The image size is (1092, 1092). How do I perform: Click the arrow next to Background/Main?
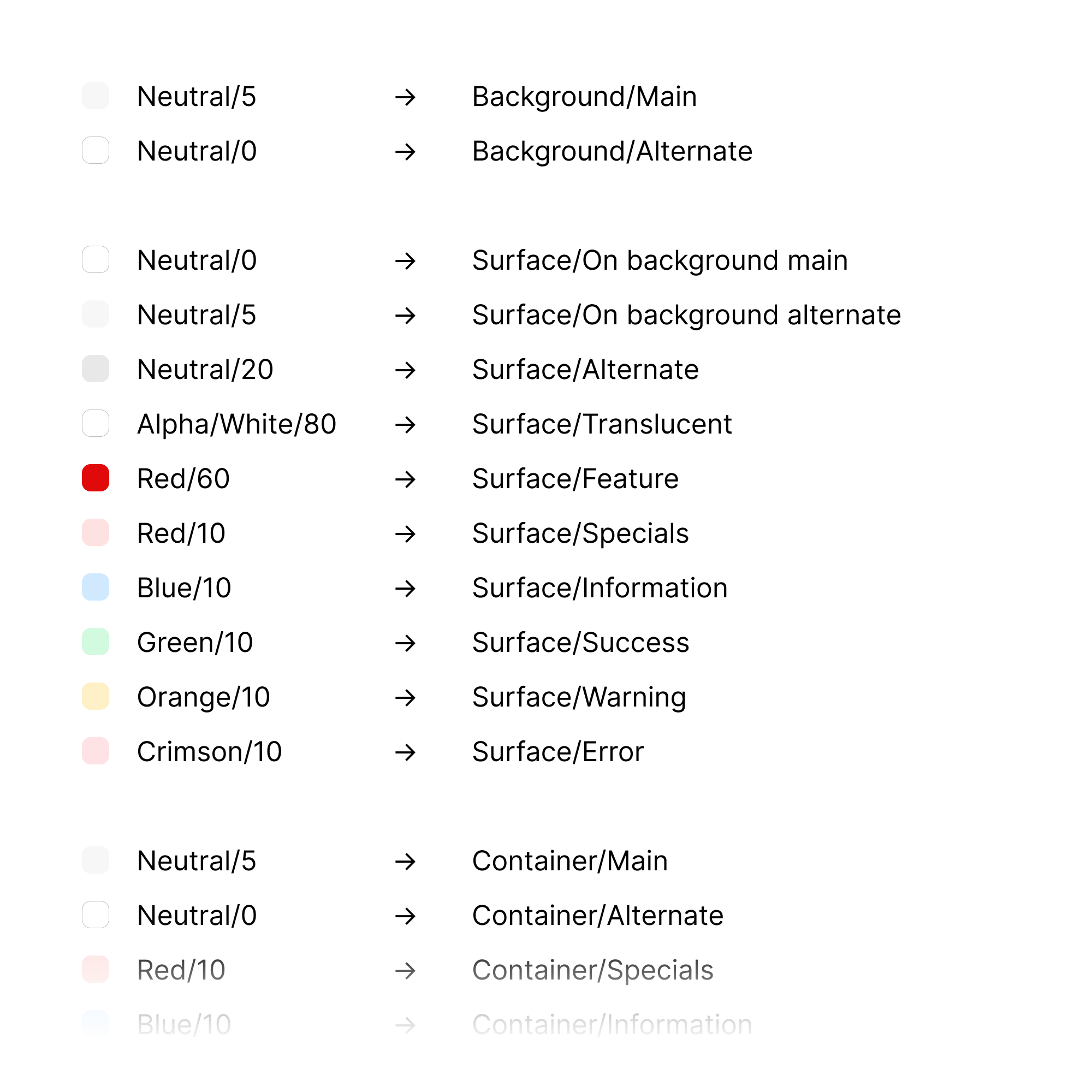(x=405, y=98)
